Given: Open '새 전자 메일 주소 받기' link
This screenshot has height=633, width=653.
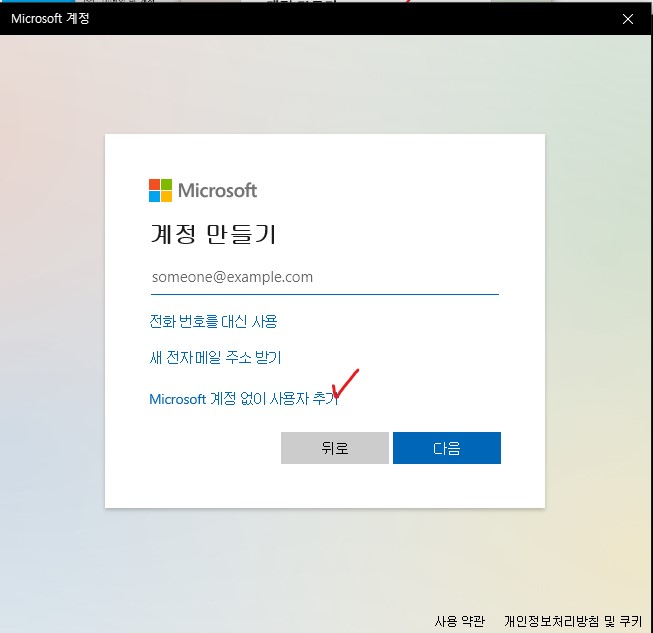Looking at the screenshot, I should tap(215, 357).
